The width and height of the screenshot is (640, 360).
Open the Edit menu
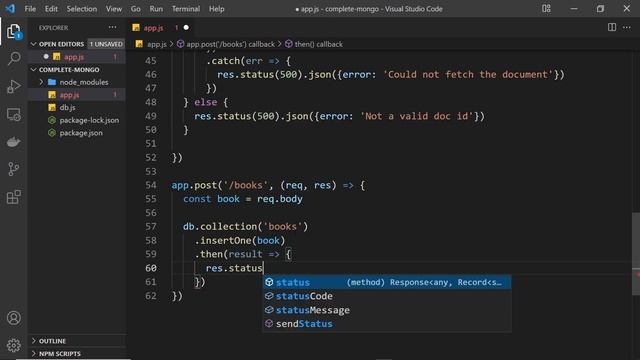tap(51, 9)
